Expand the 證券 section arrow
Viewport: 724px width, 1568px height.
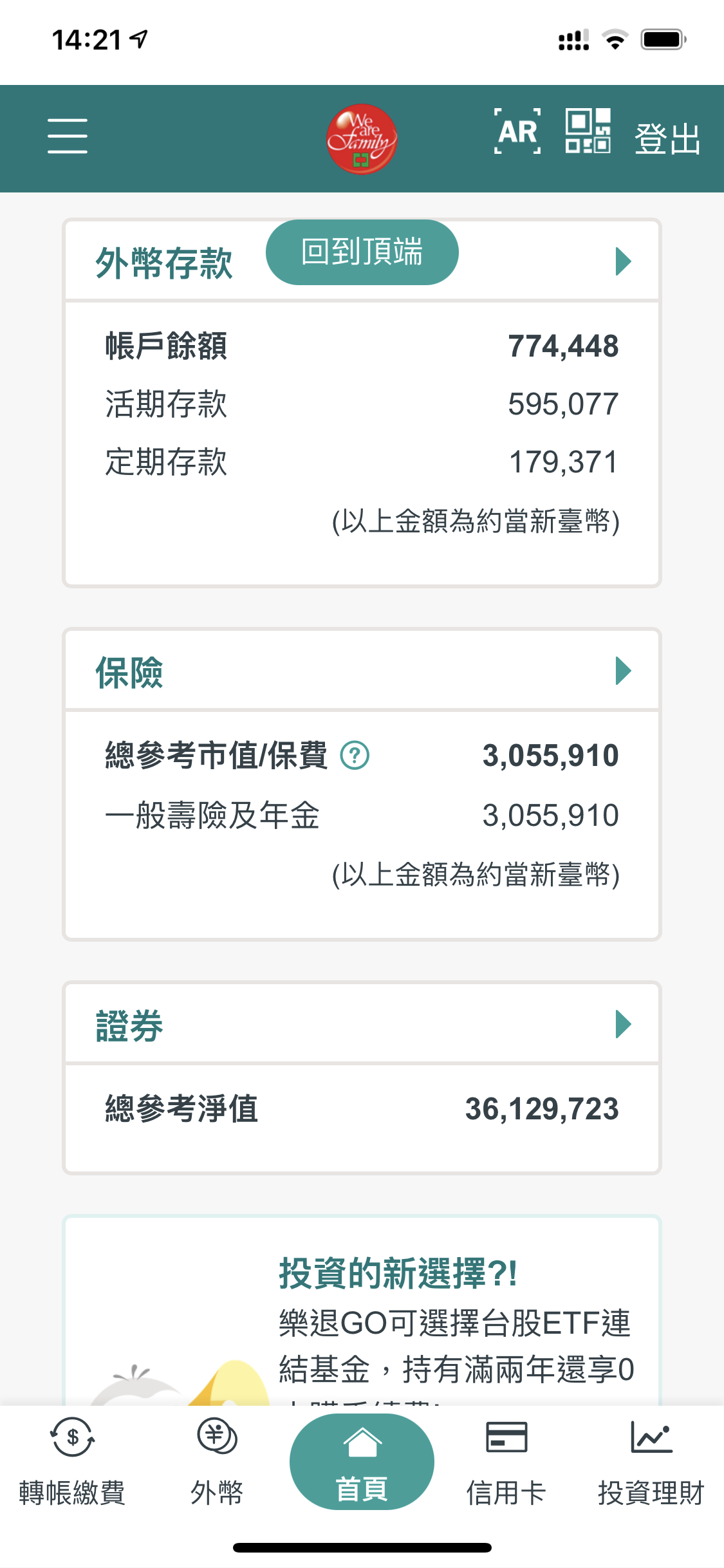pos(622,1024)
